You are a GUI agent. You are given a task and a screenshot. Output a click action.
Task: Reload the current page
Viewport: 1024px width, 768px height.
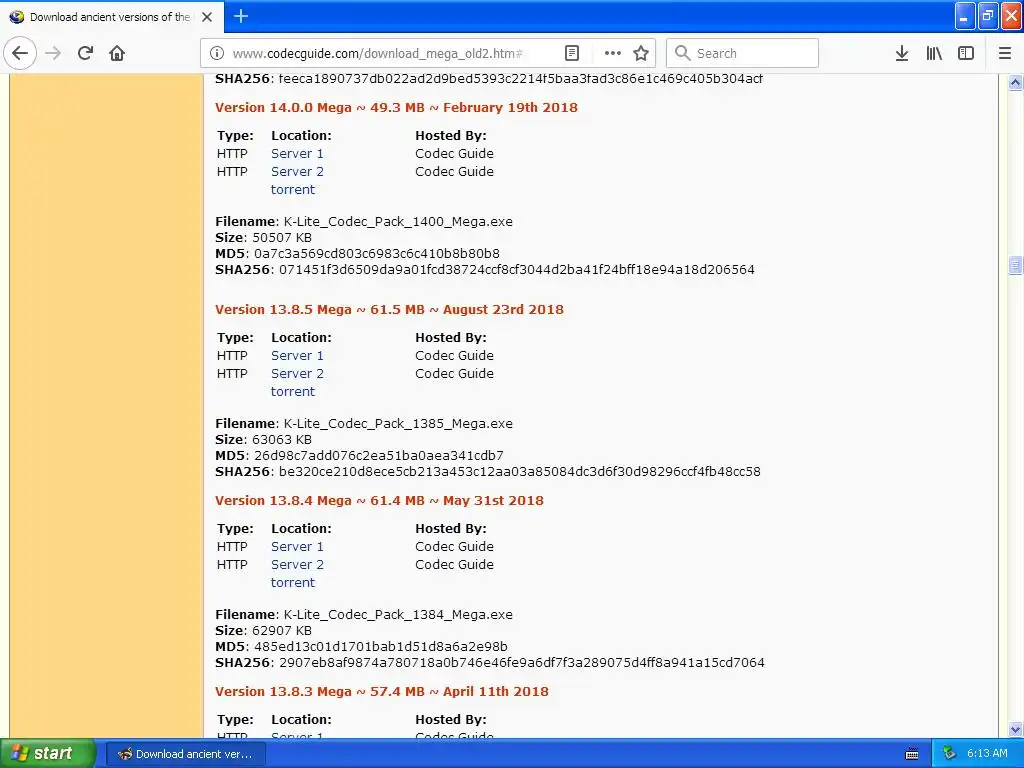tap(85, 53)
